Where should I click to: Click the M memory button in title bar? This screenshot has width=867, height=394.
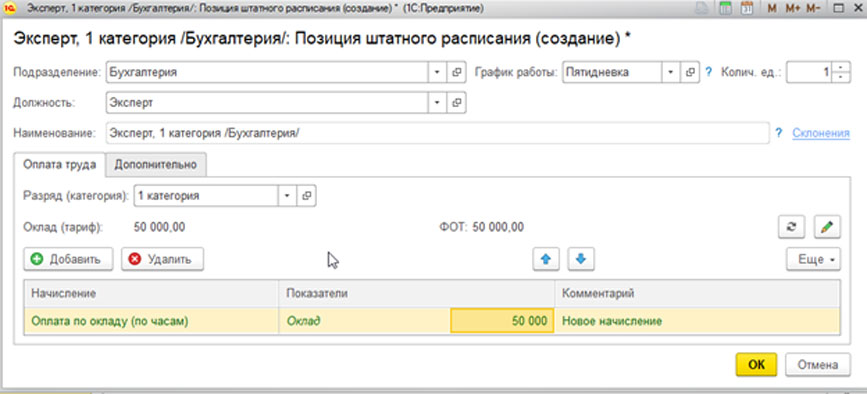772,9
